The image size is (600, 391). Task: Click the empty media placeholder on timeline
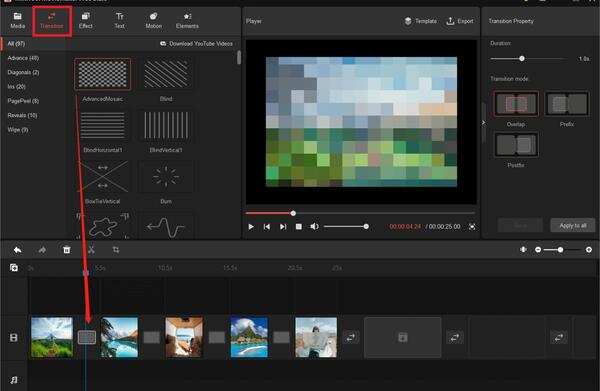tap(403, 337)
